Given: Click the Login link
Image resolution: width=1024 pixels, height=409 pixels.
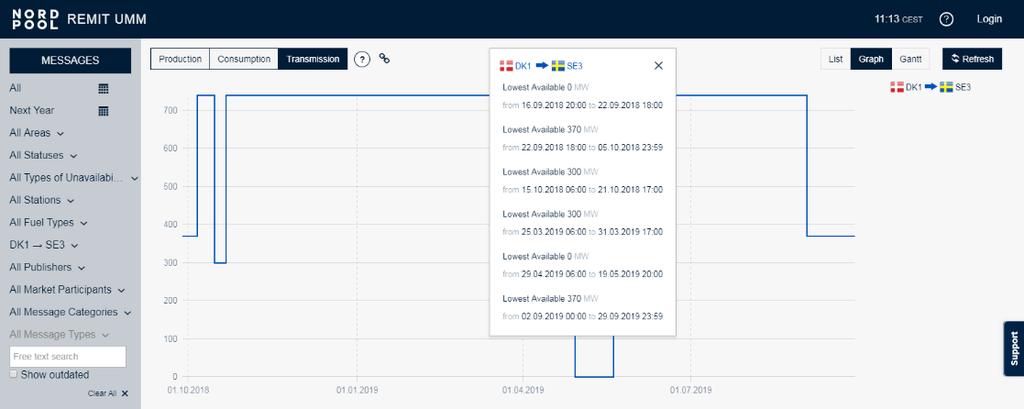Looking at the screenshot, I should point(989,19).
